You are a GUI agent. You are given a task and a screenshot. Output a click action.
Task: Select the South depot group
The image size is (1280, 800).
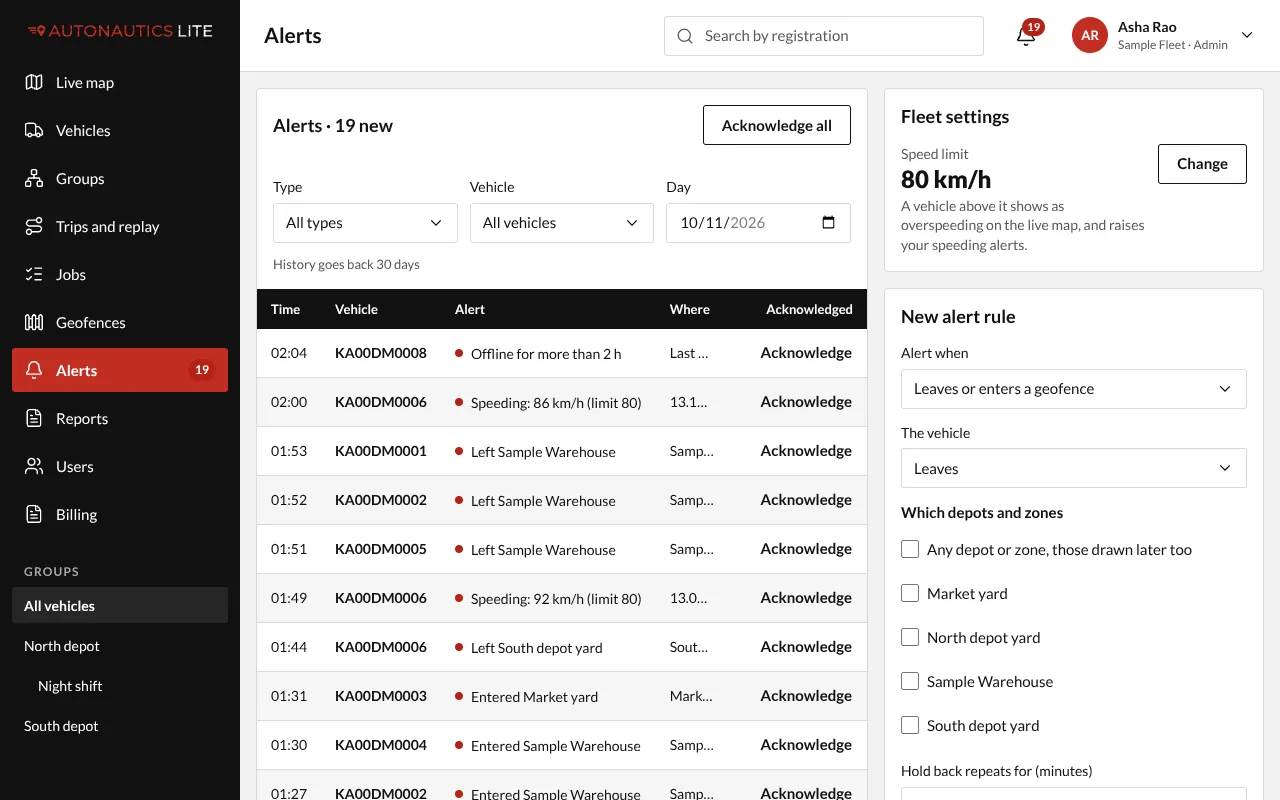pos(120,726)
